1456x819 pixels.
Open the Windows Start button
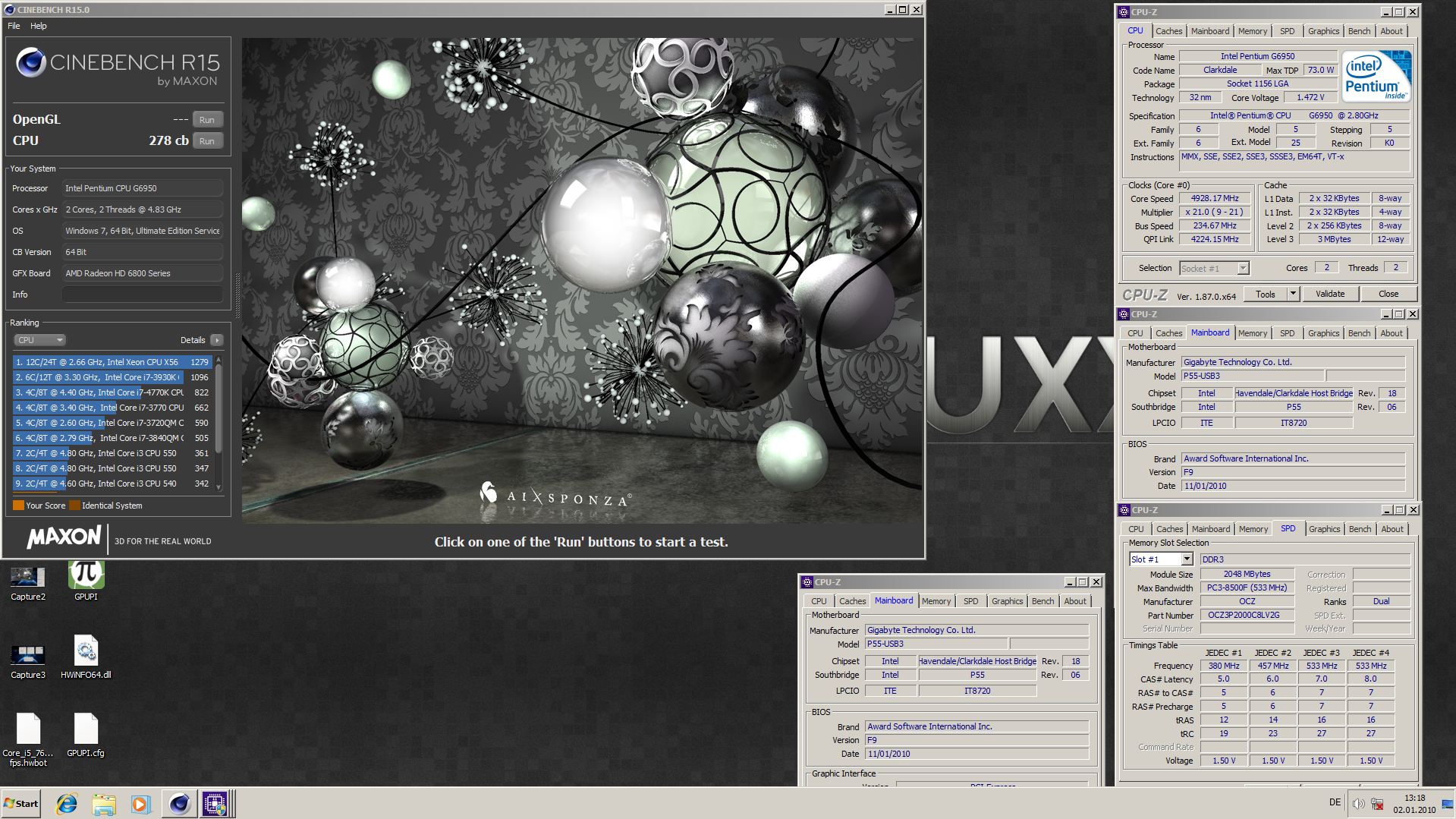click(x=21, y=804)
